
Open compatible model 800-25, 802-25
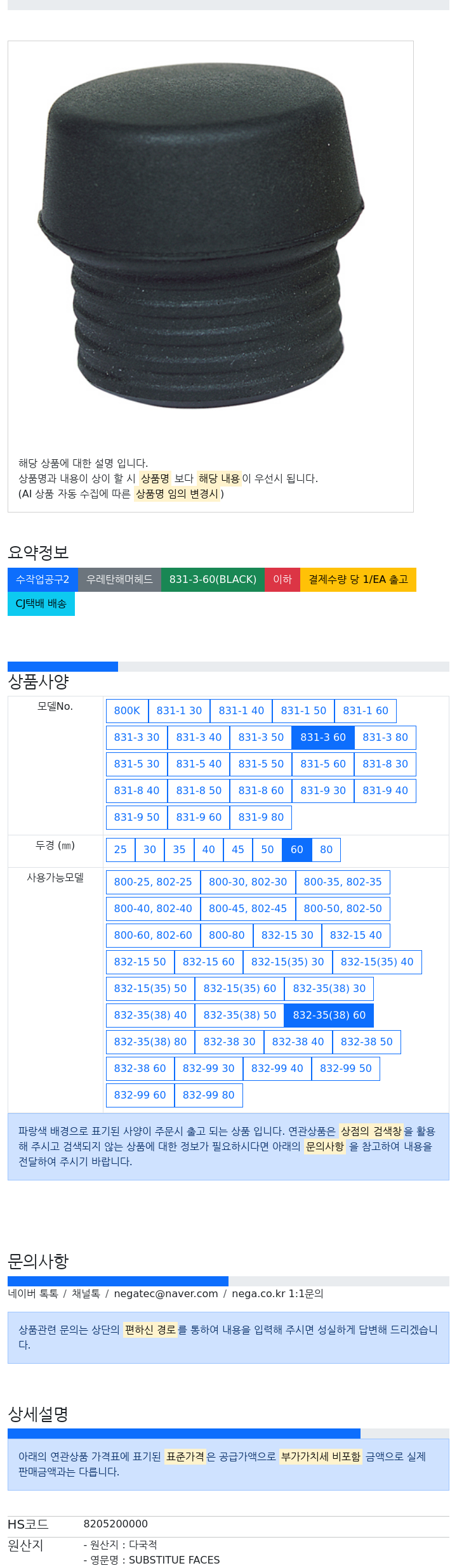tap(153, 882)
